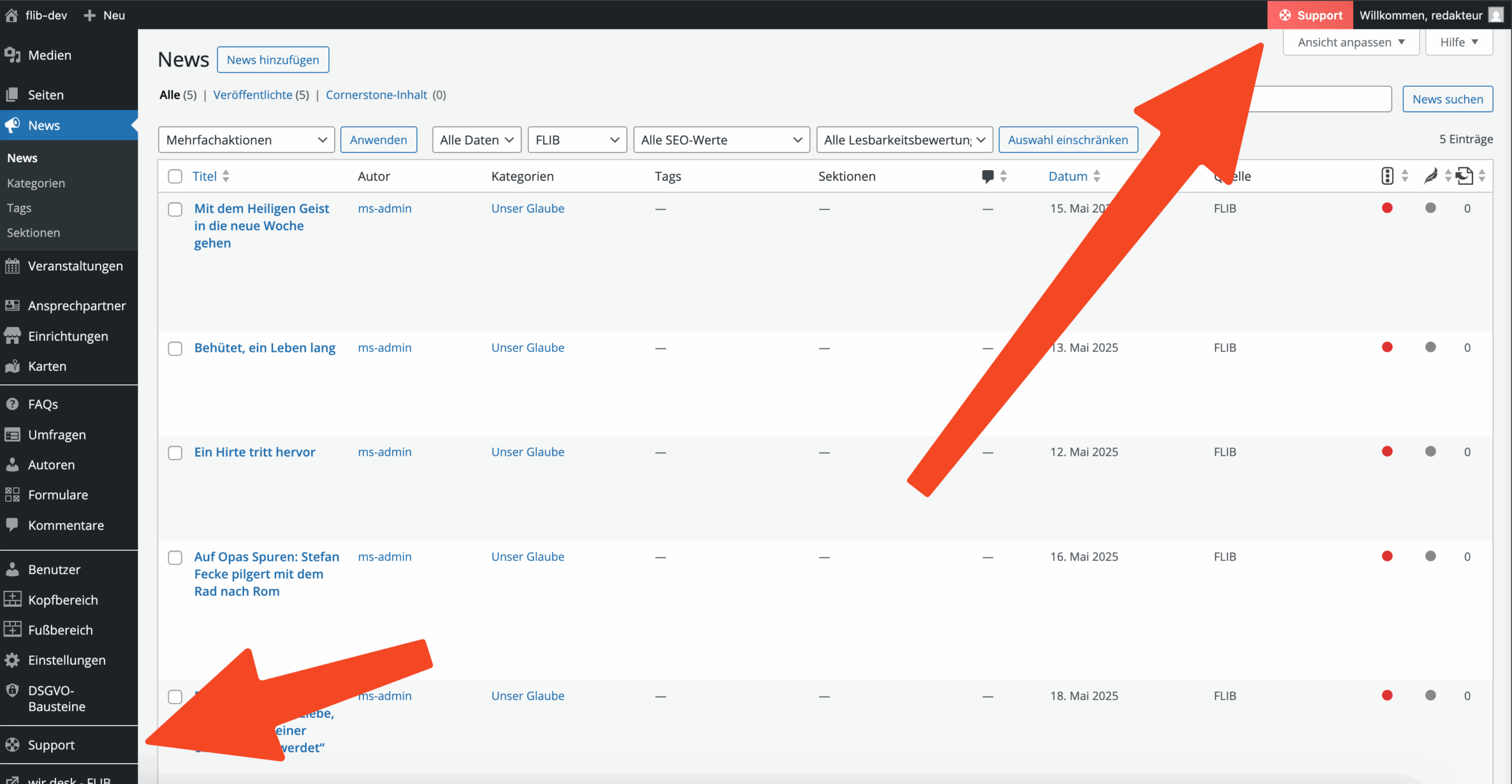Click the News hinzufügen button

tap(273, 60)
